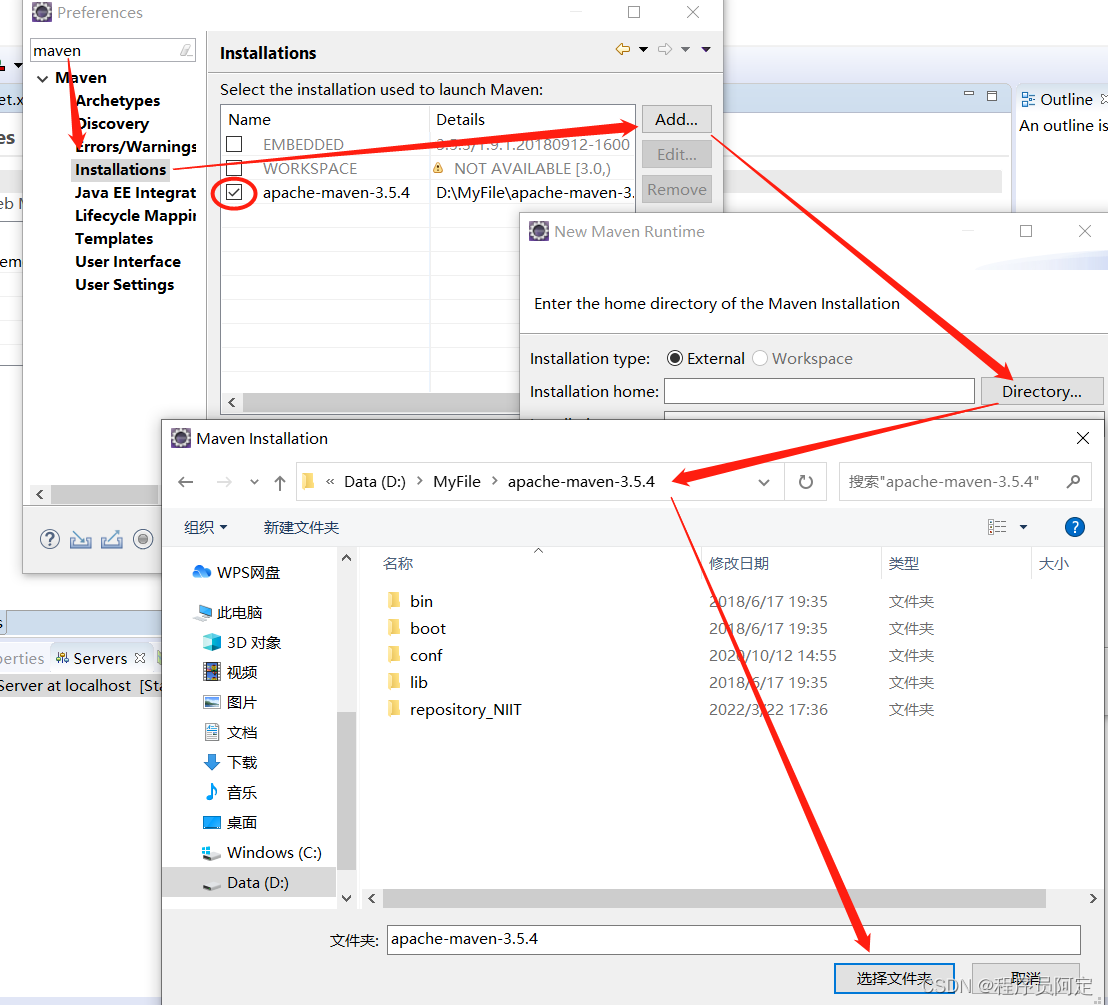Open 音乐 folder in navigation pane
1108x1005 pixels.
tap(230, 792)
